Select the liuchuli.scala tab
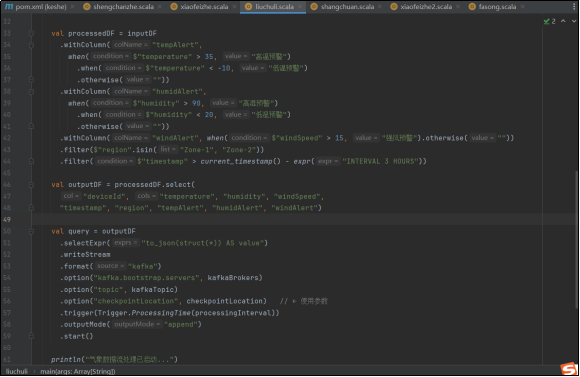 [x=274, y=7]
